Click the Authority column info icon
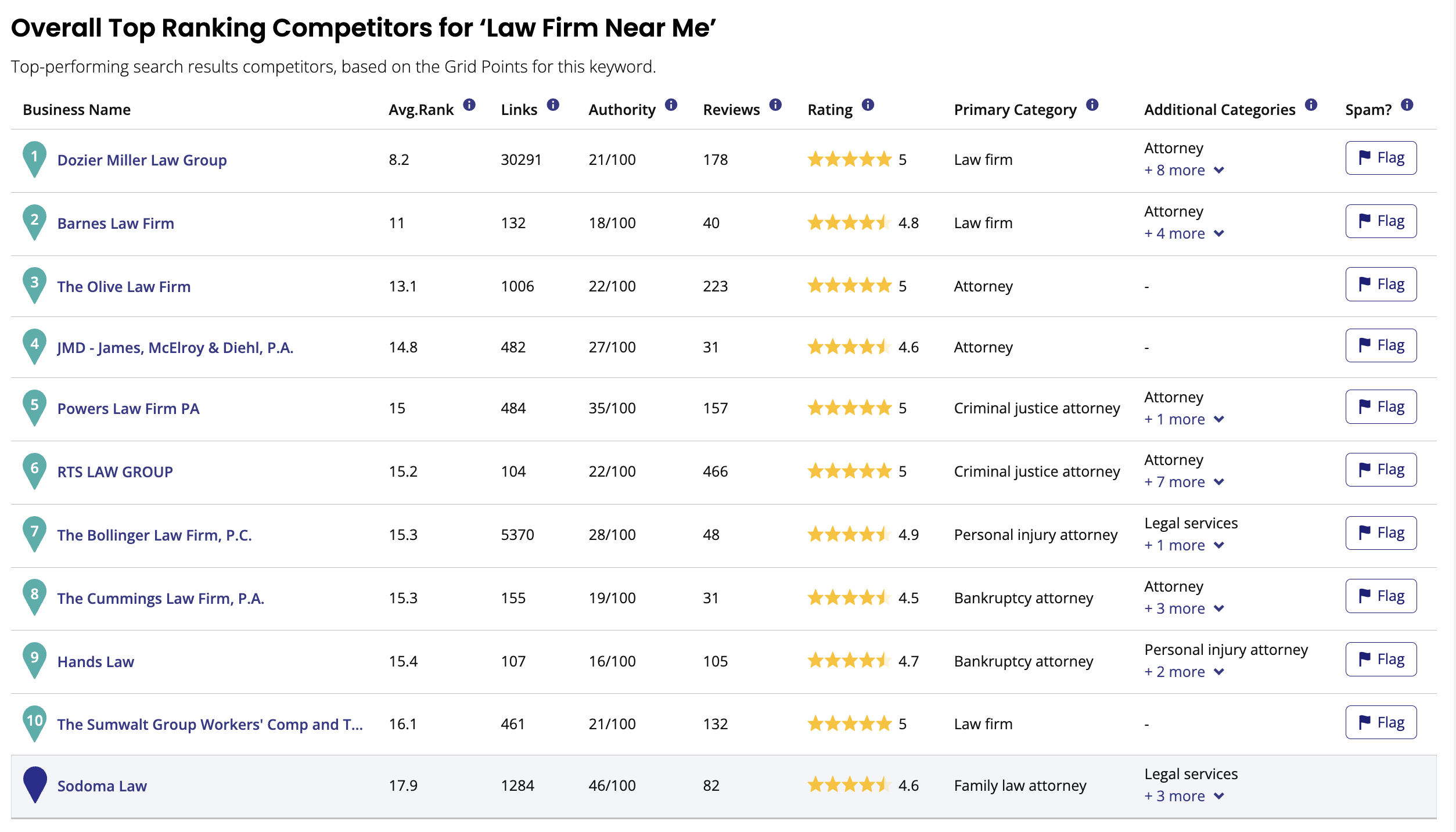 click(672, 106)
